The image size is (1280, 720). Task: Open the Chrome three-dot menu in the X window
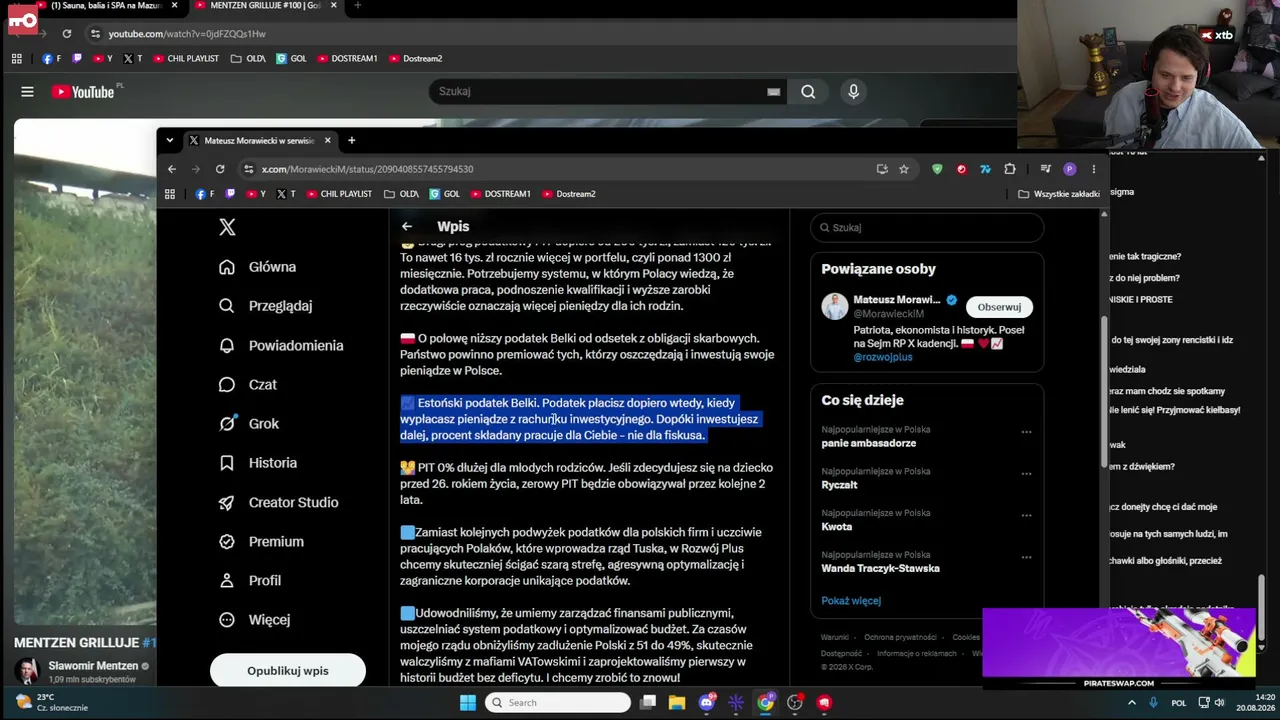pos(1093,169)
